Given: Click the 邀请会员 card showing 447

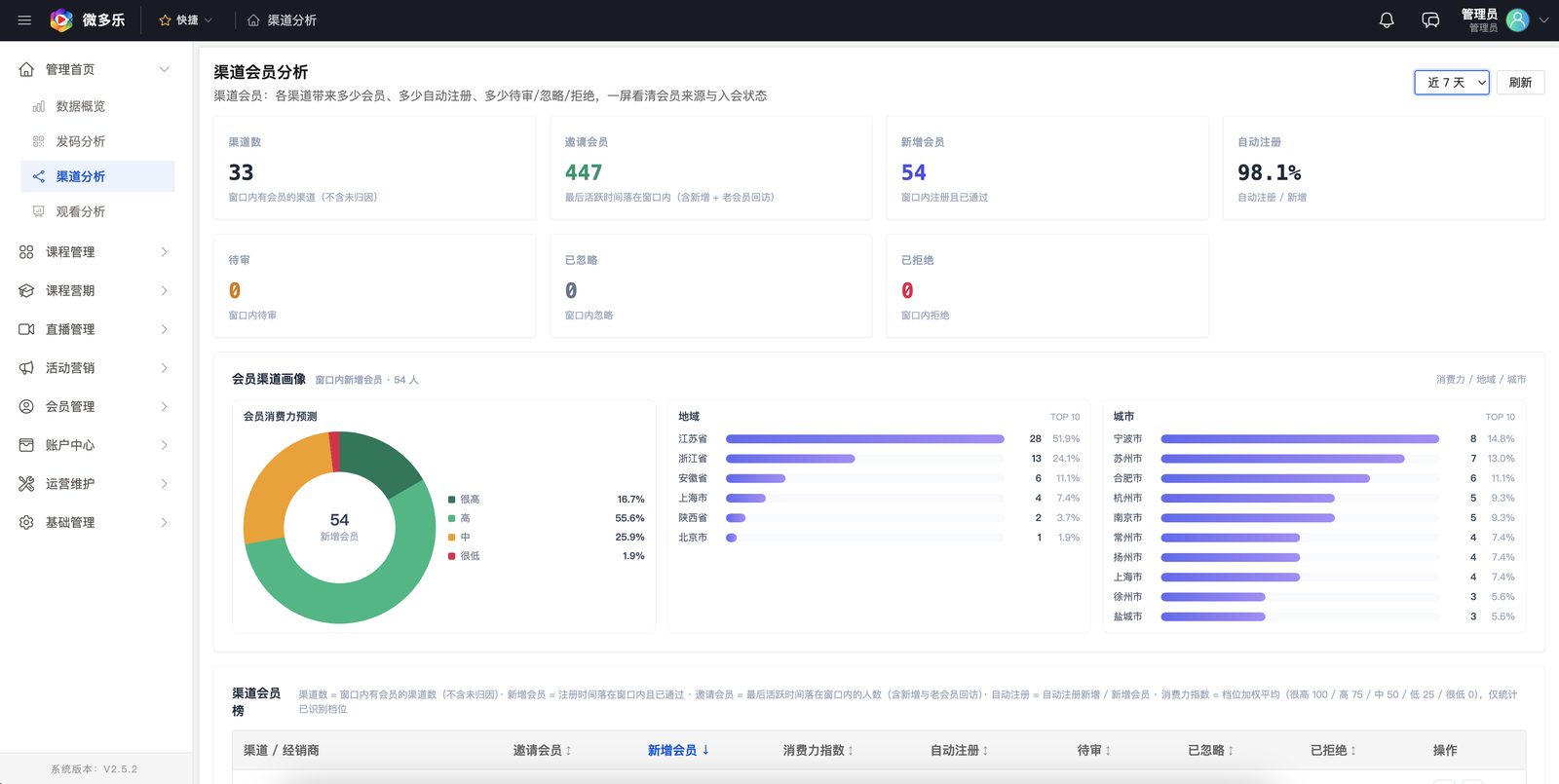Looking at the screenshot, I should click(711, 168).
